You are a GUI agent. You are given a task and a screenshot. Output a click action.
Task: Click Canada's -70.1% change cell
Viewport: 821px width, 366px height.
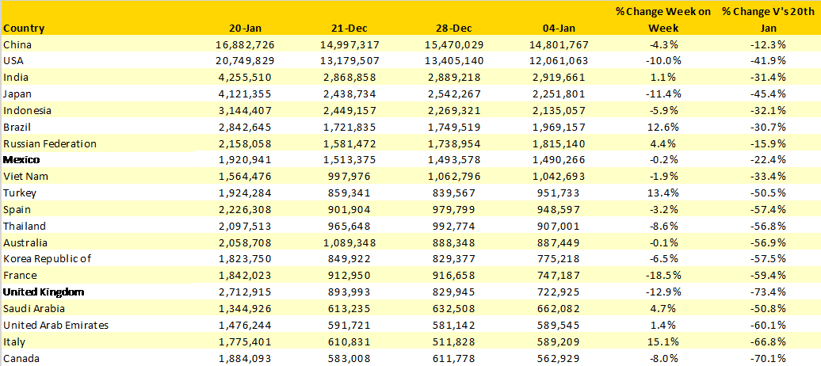click(x=768, y=358)
